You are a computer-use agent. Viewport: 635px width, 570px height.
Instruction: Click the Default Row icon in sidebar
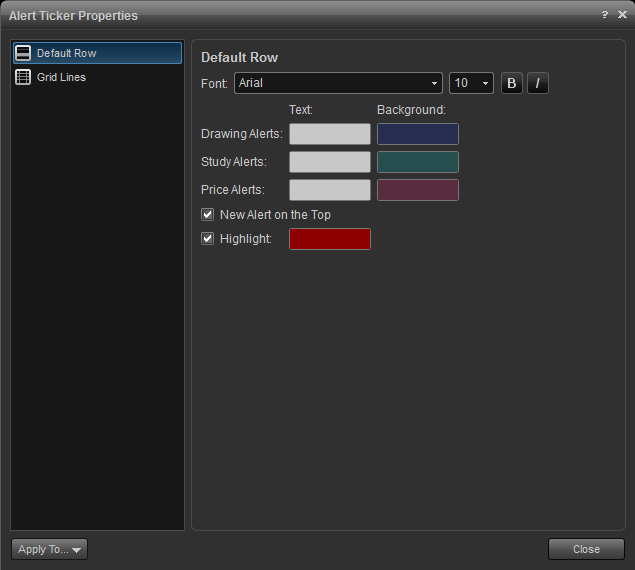click(x=23, y=53)
